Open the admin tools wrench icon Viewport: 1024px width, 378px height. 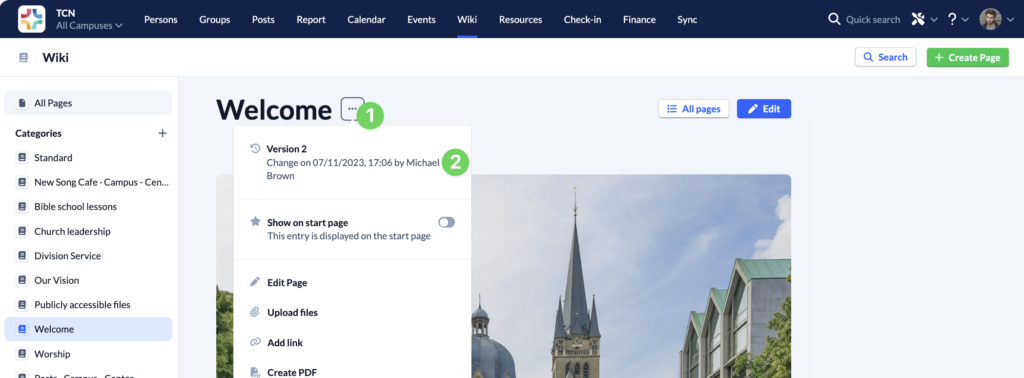918,19
